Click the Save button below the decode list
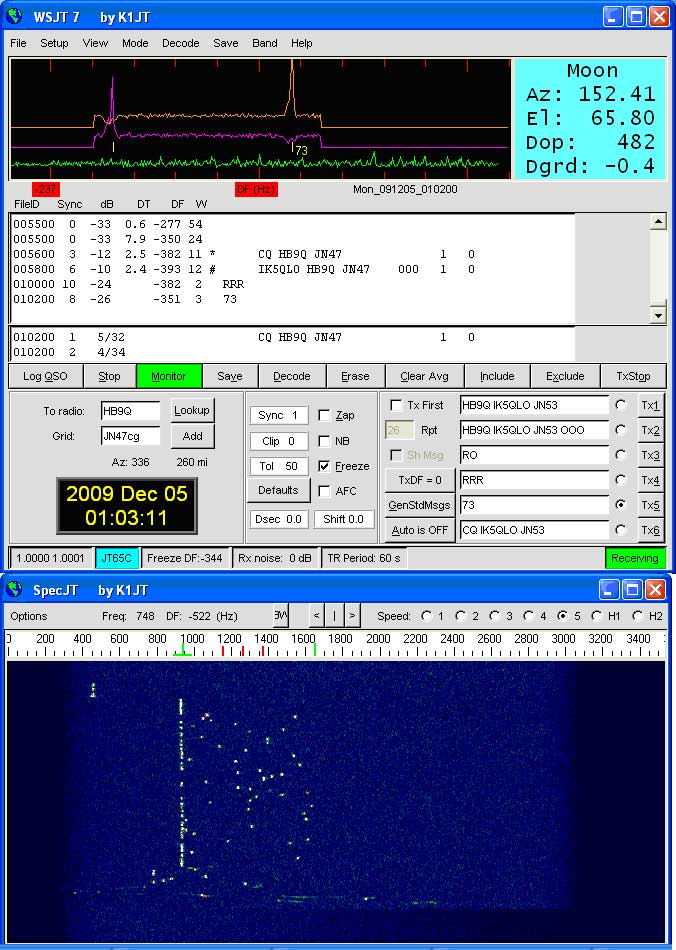The width and height of the screenshot is (676, 950). click(230, 376)
